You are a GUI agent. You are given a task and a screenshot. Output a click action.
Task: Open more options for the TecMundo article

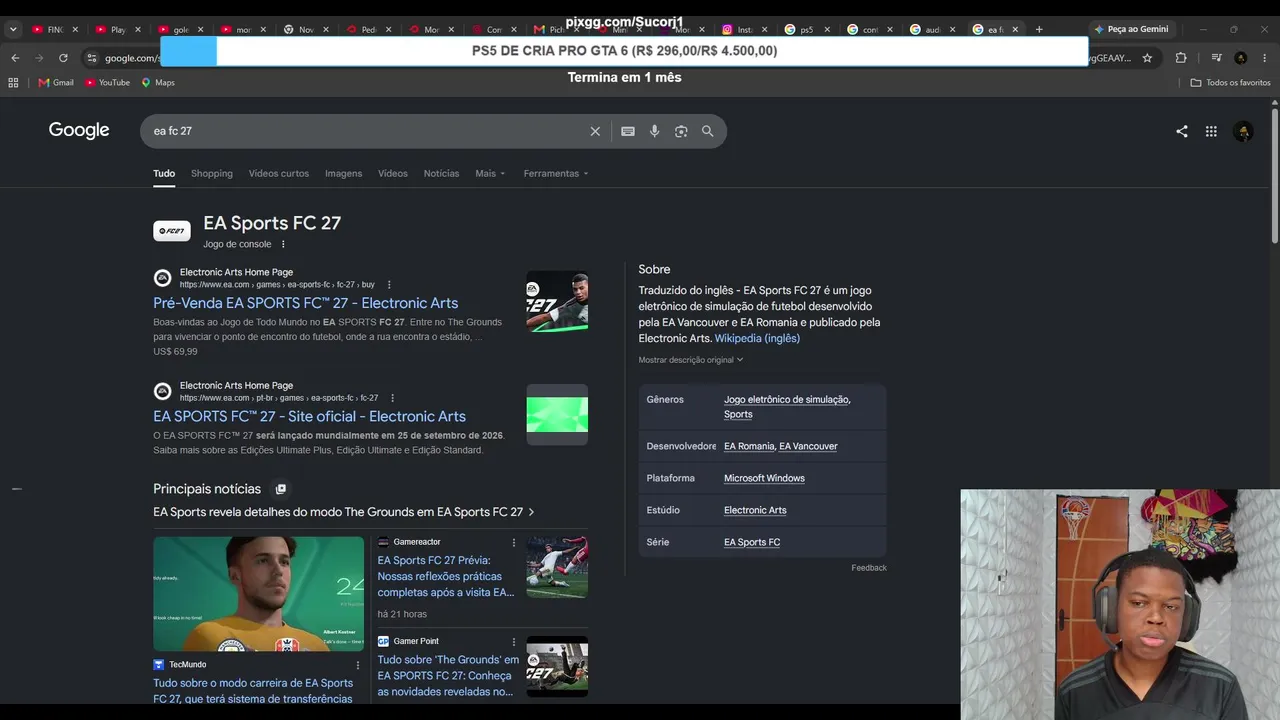[x=357, y=665]
